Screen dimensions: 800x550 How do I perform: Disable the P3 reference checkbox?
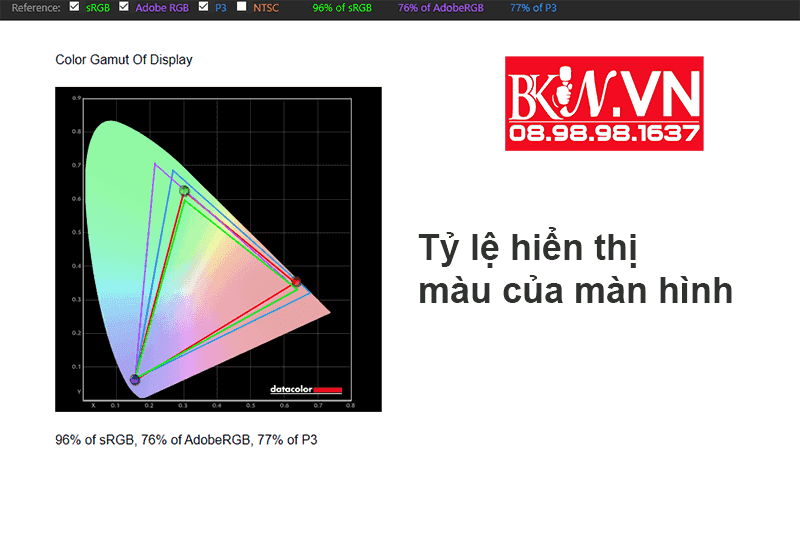click(x=204, y=7)
